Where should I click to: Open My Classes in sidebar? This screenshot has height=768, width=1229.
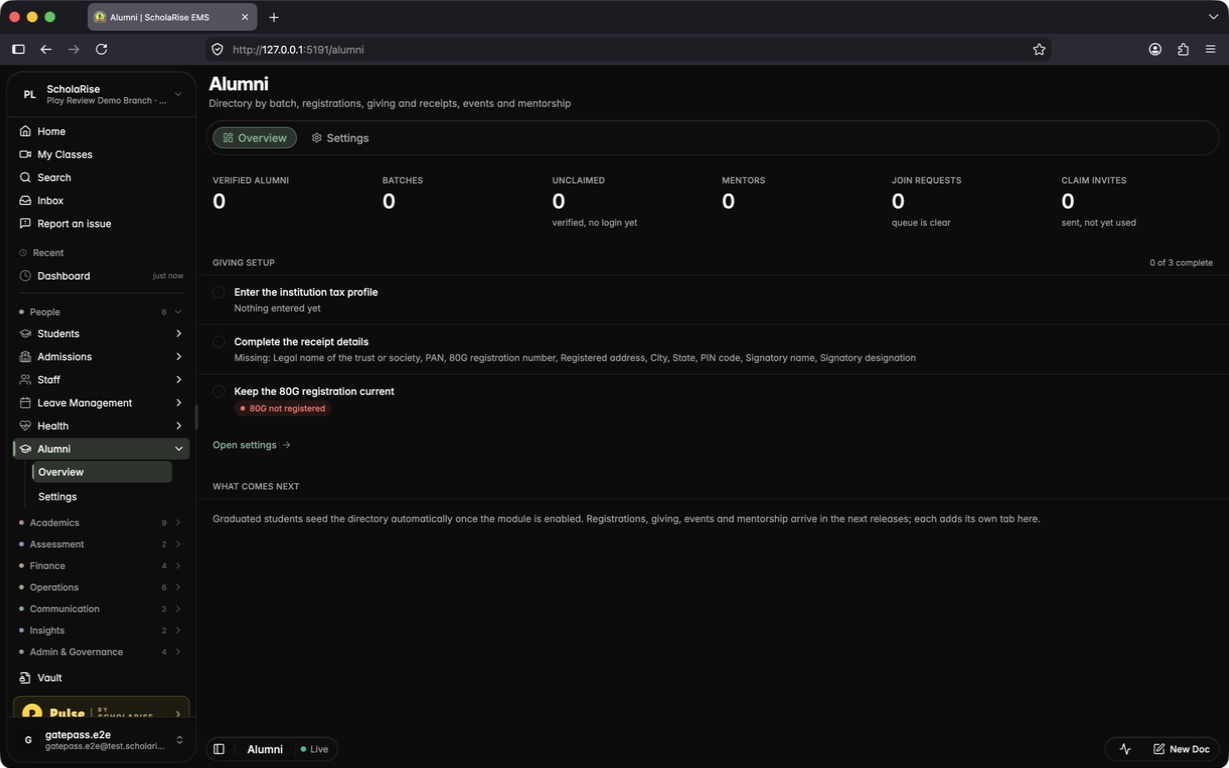[x=101, y=154]
